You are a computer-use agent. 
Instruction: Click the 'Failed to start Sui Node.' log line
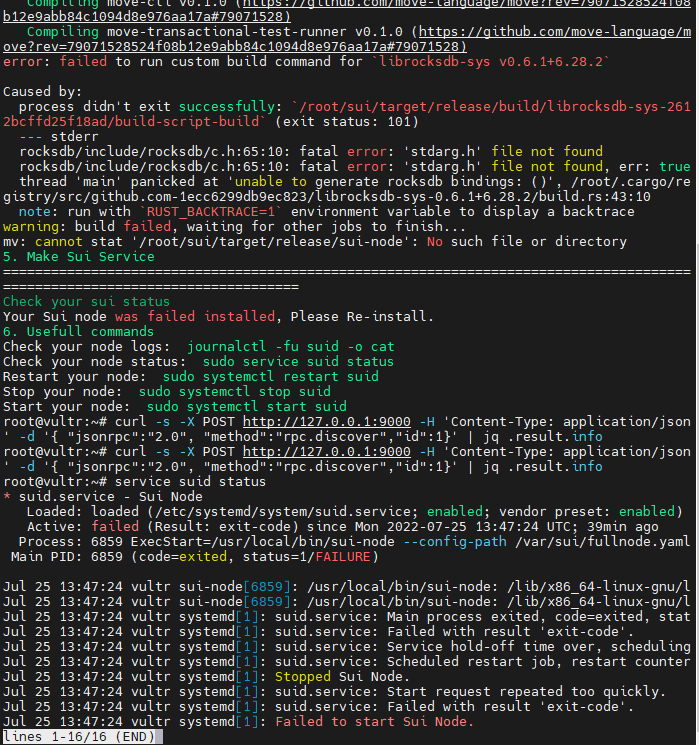click(239, 722)
